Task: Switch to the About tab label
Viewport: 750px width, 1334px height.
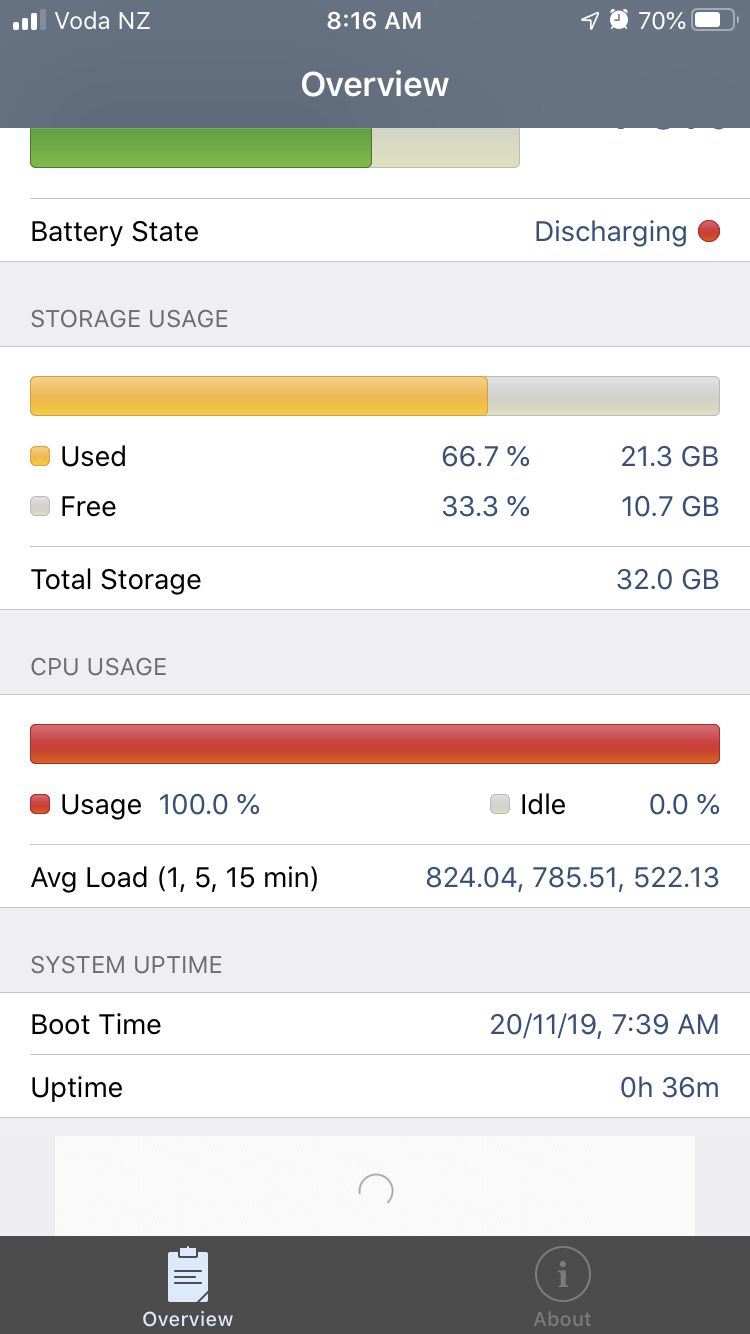Action: click(563, 1319)
